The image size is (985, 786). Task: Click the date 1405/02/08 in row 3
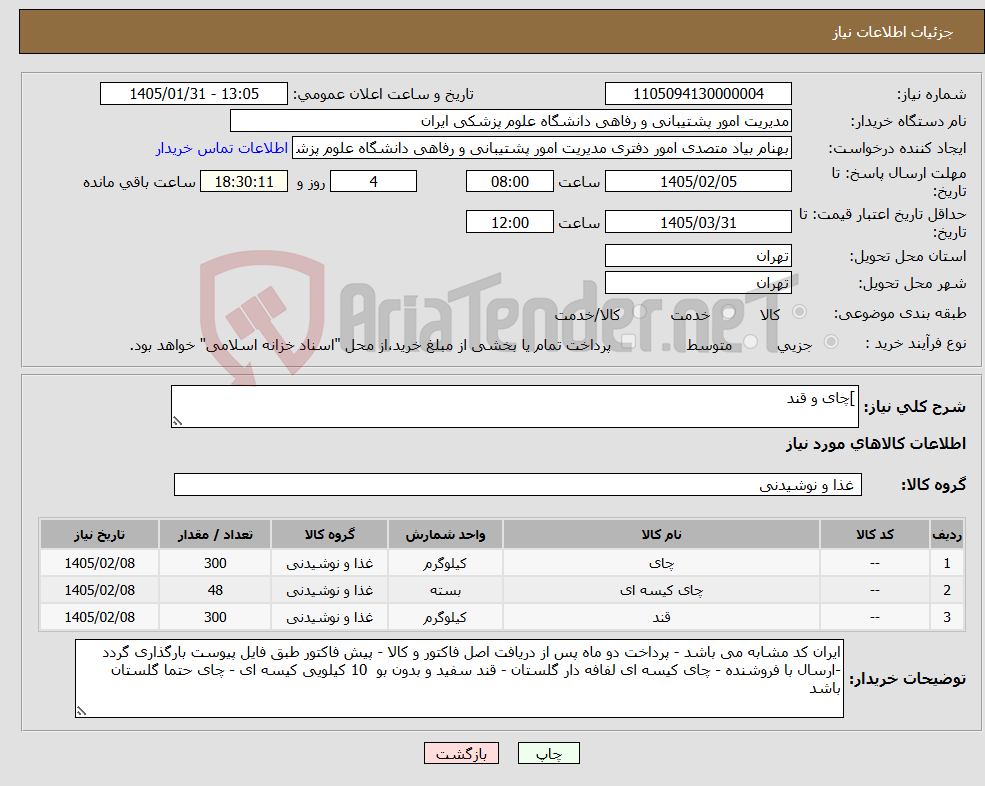pyautogui.click(x=99, y=617)
